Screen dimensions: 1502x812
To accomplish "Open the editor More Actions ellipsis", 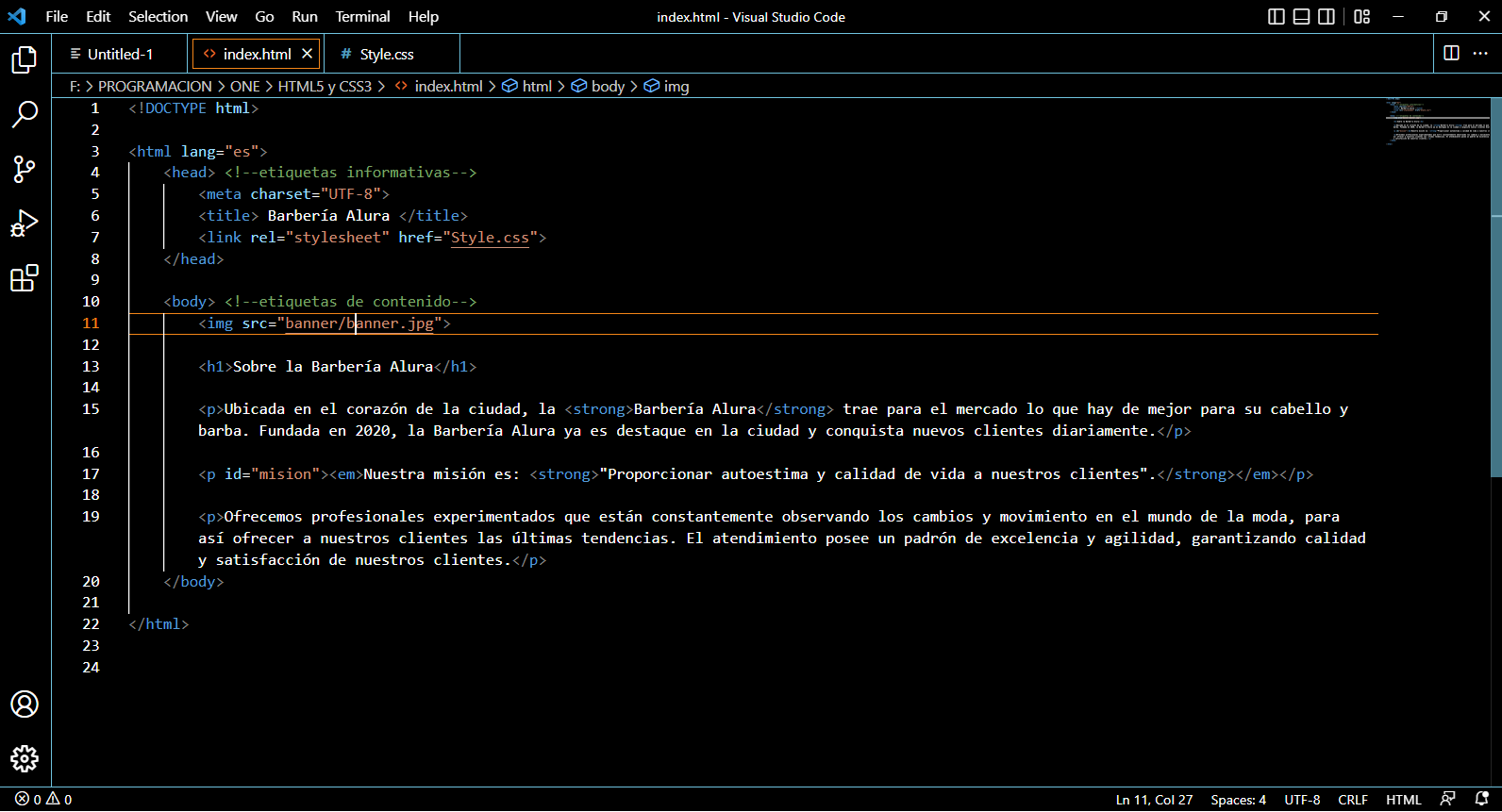I will point(1480,54).
